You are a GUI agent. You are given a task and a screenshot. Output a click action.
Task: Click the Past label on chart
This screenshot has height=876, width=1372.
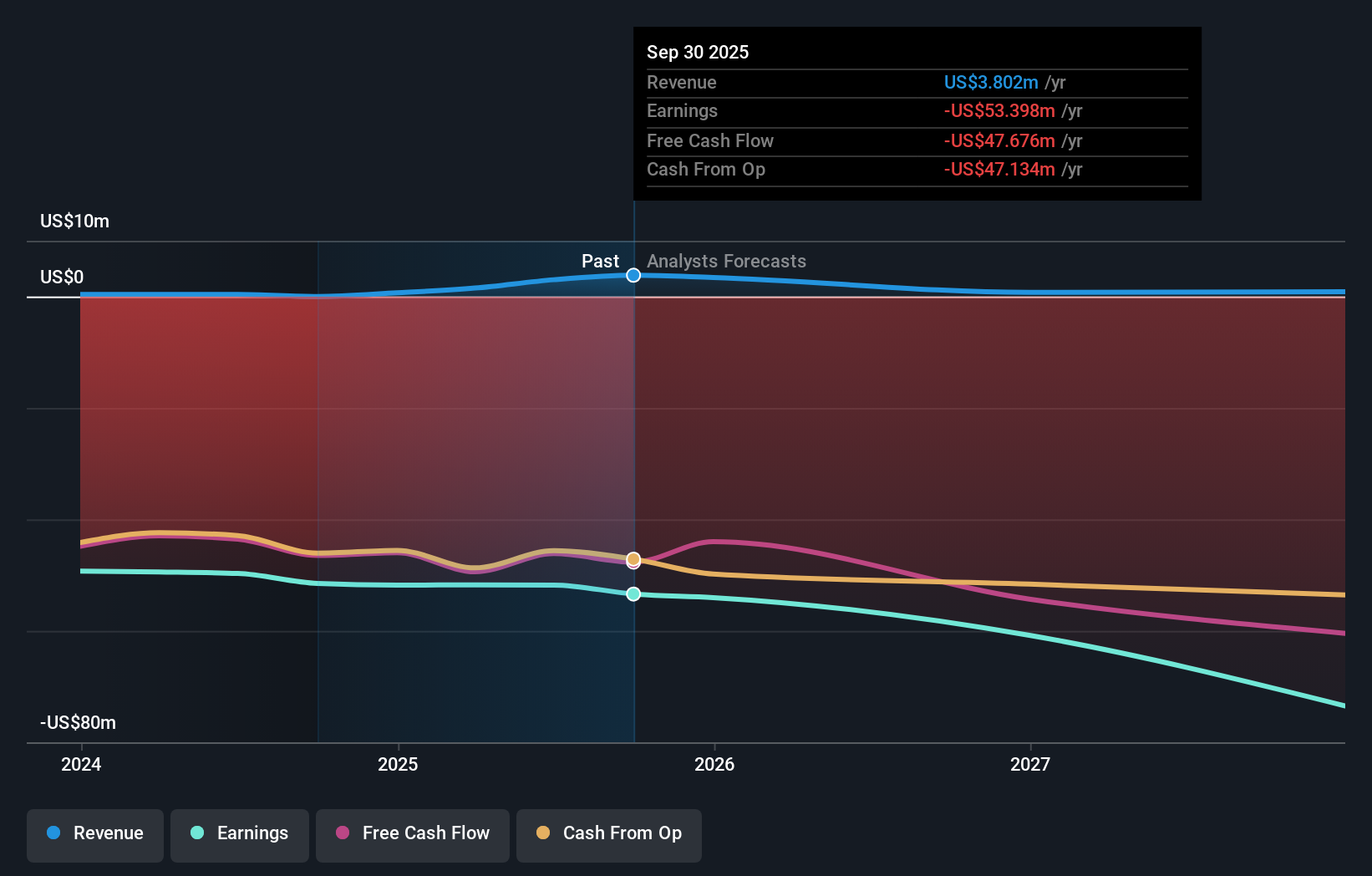(601, 261)
